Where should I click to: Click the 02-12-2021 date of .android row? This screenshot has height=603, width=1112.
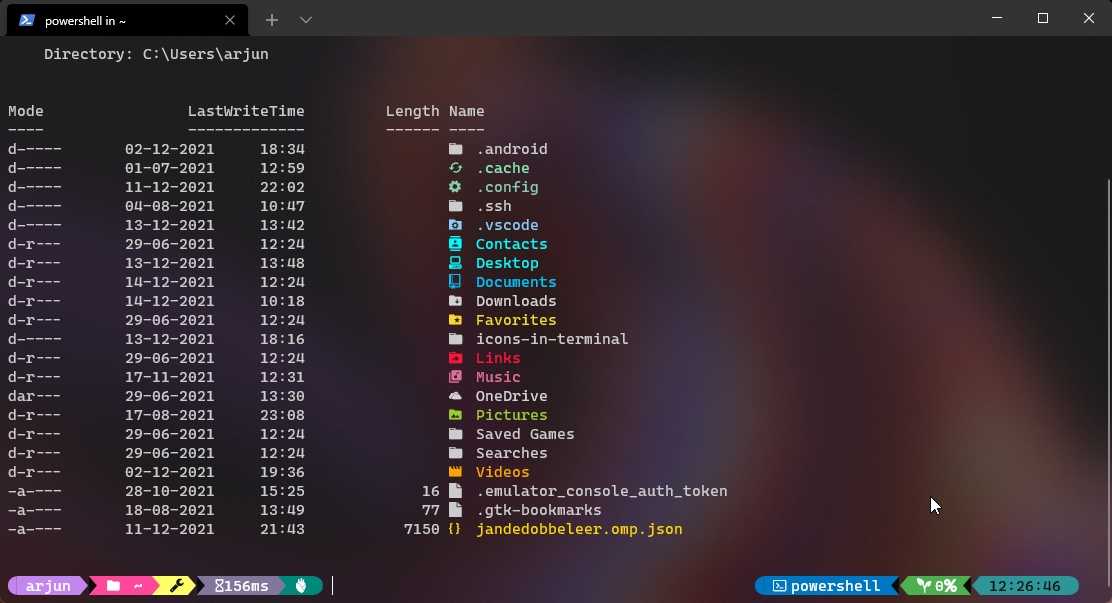(169, 149)
